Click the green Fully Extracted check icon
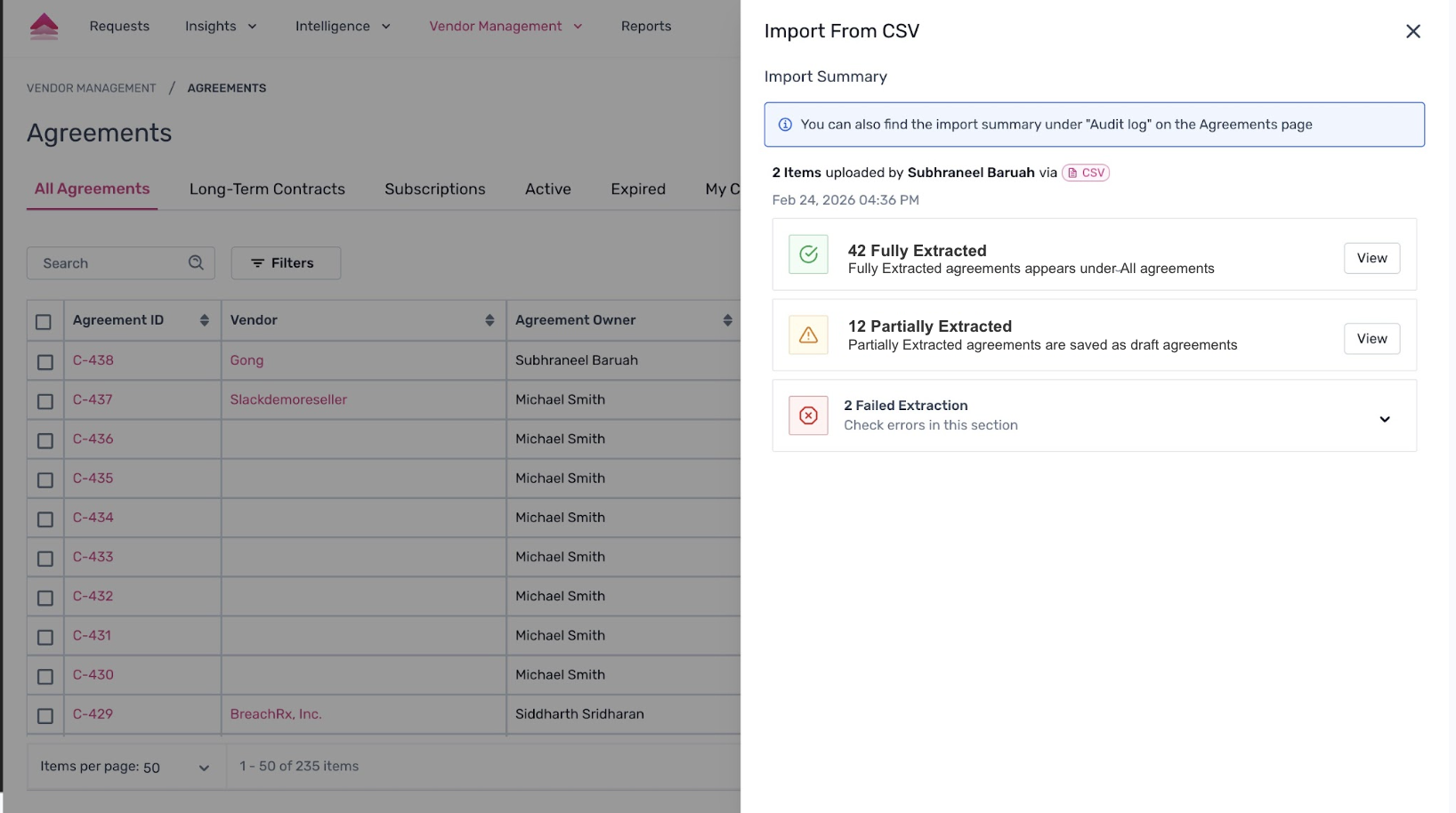This screenshot has width=1456, height=813. [x=808, y=254]
